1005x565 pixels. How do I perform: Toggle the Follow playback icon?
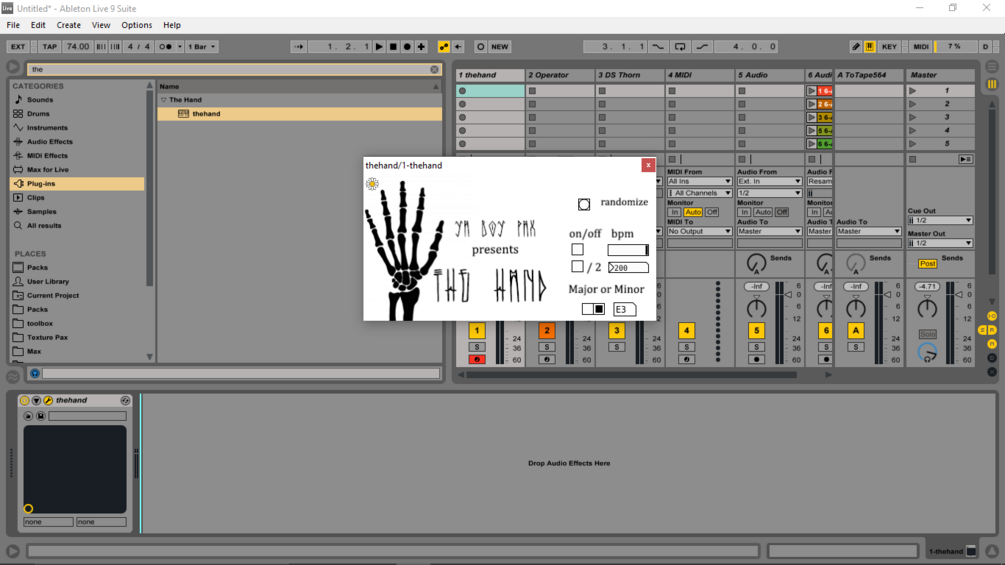[x=299, y=47]
